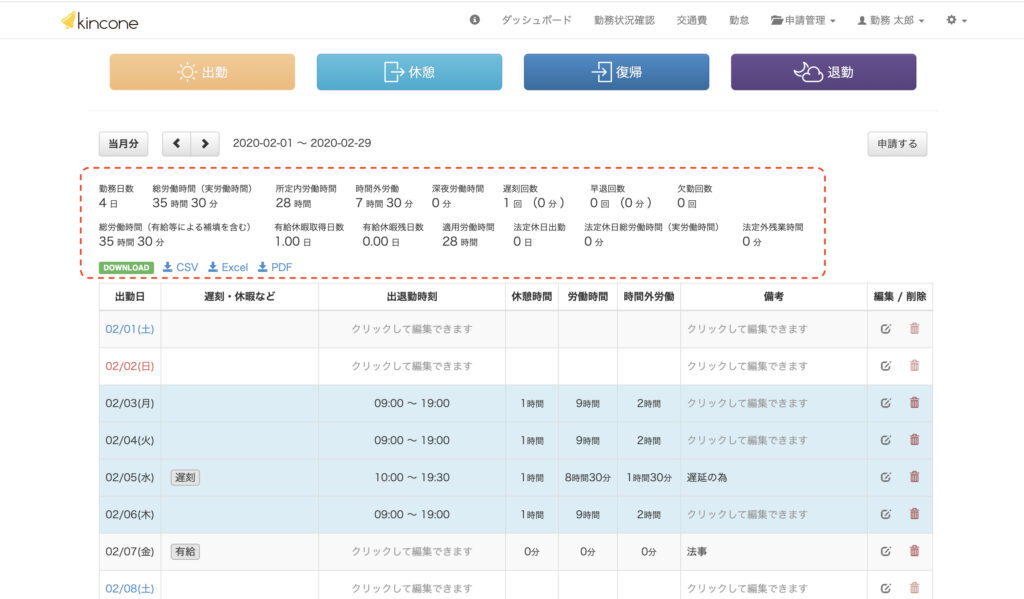Expand the 申請管理 dropdown menu
This screenshot has width=1024, height=599.
pos(803,20)
